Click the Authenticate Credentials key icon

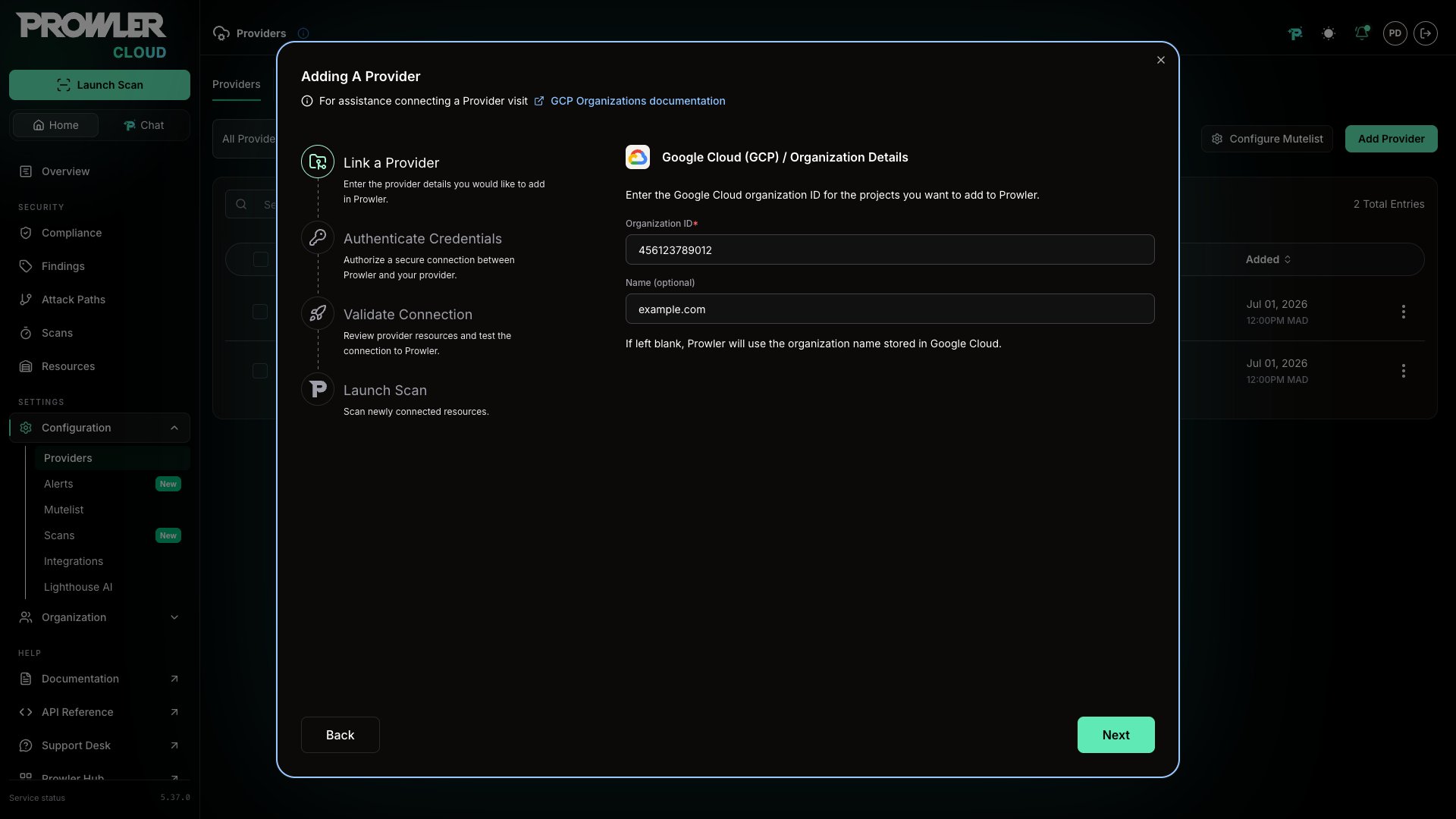pyautogui.click(x=318, y=237)
